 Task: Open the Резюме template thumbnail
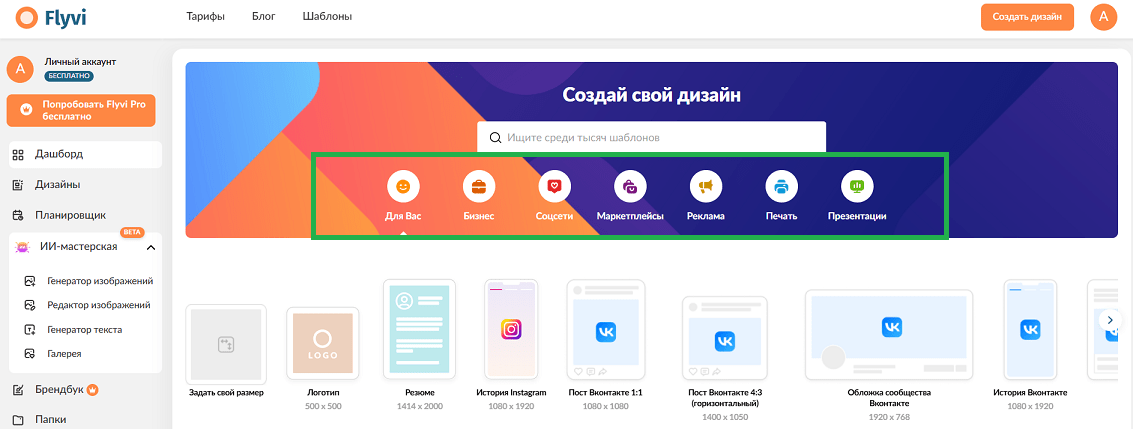click(x=420, y=329)
